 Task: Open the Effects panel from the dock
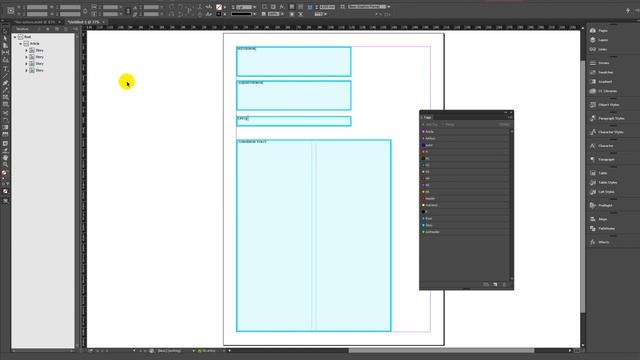pos(600,242)
